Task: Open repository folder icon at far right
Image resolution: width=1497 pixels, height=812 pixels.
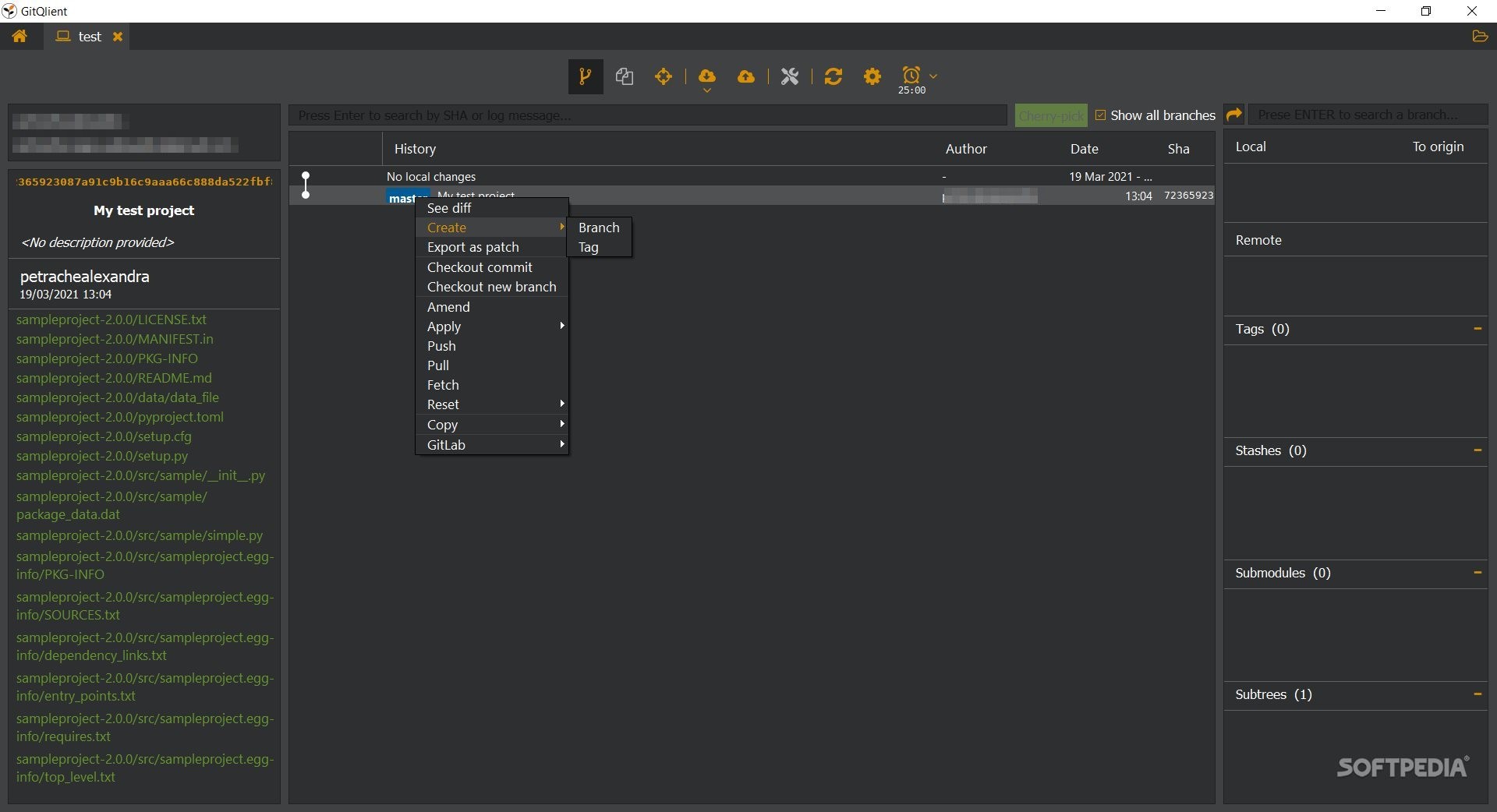Action: pos(1479,36)
